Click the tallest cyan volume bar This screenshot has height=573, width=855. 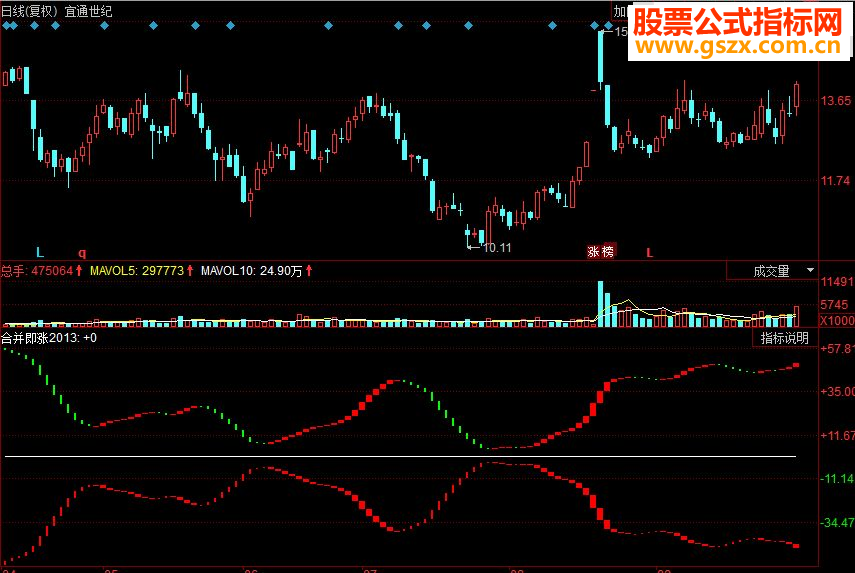[600, 304]
